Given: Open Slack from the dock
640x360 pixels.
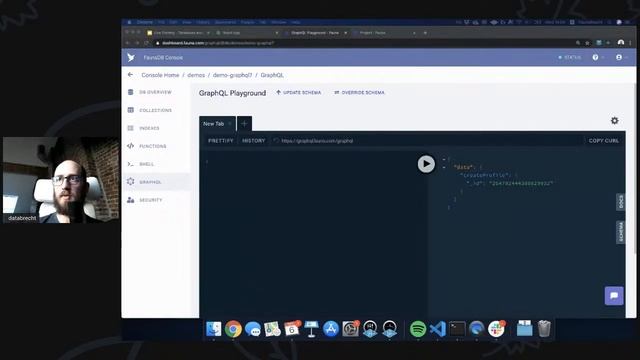Looking at the screenshot, I should 496,329.
